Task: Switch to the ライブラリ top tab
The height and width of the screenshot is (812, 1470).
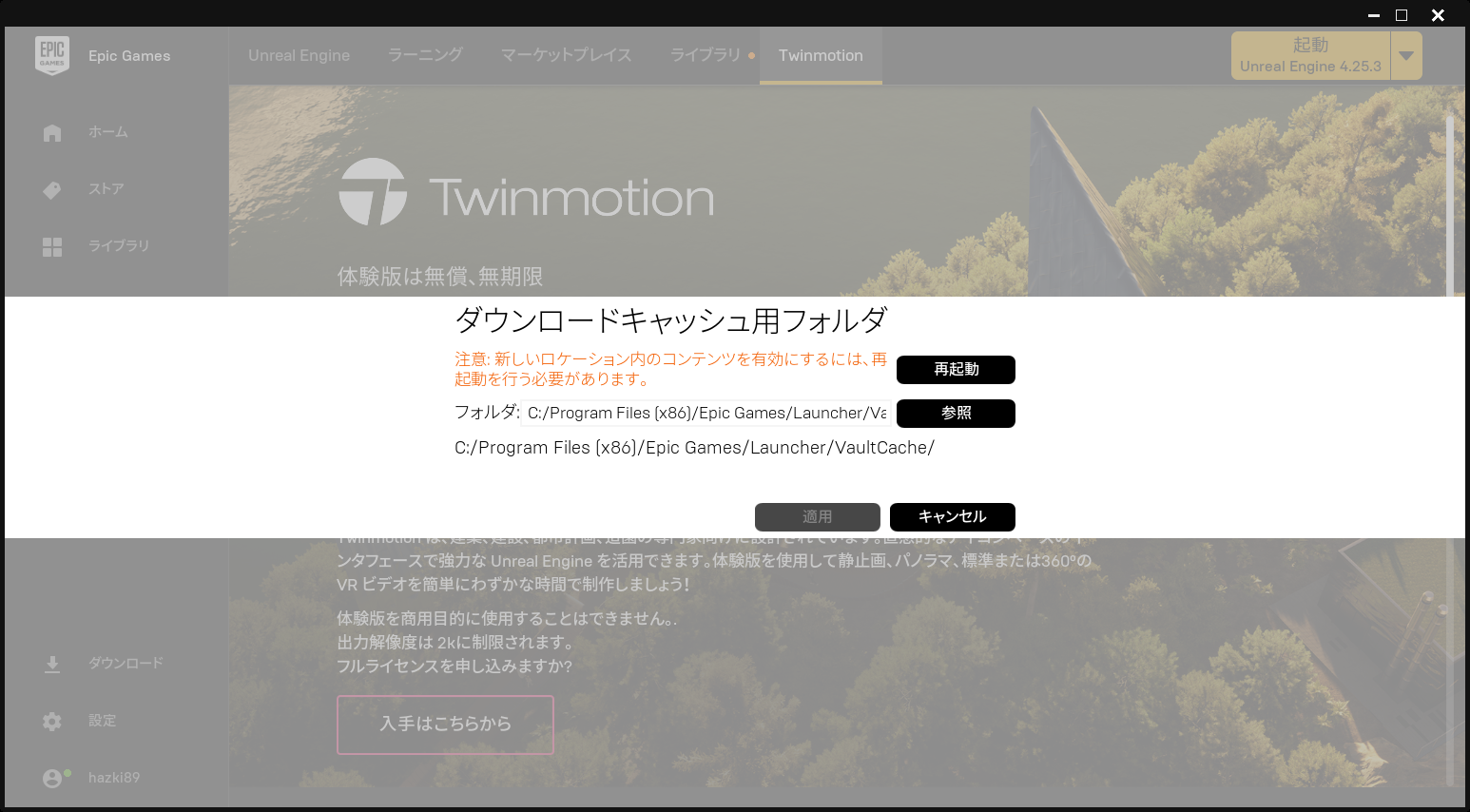Action: pyautogui.click(x=706, y=56)
